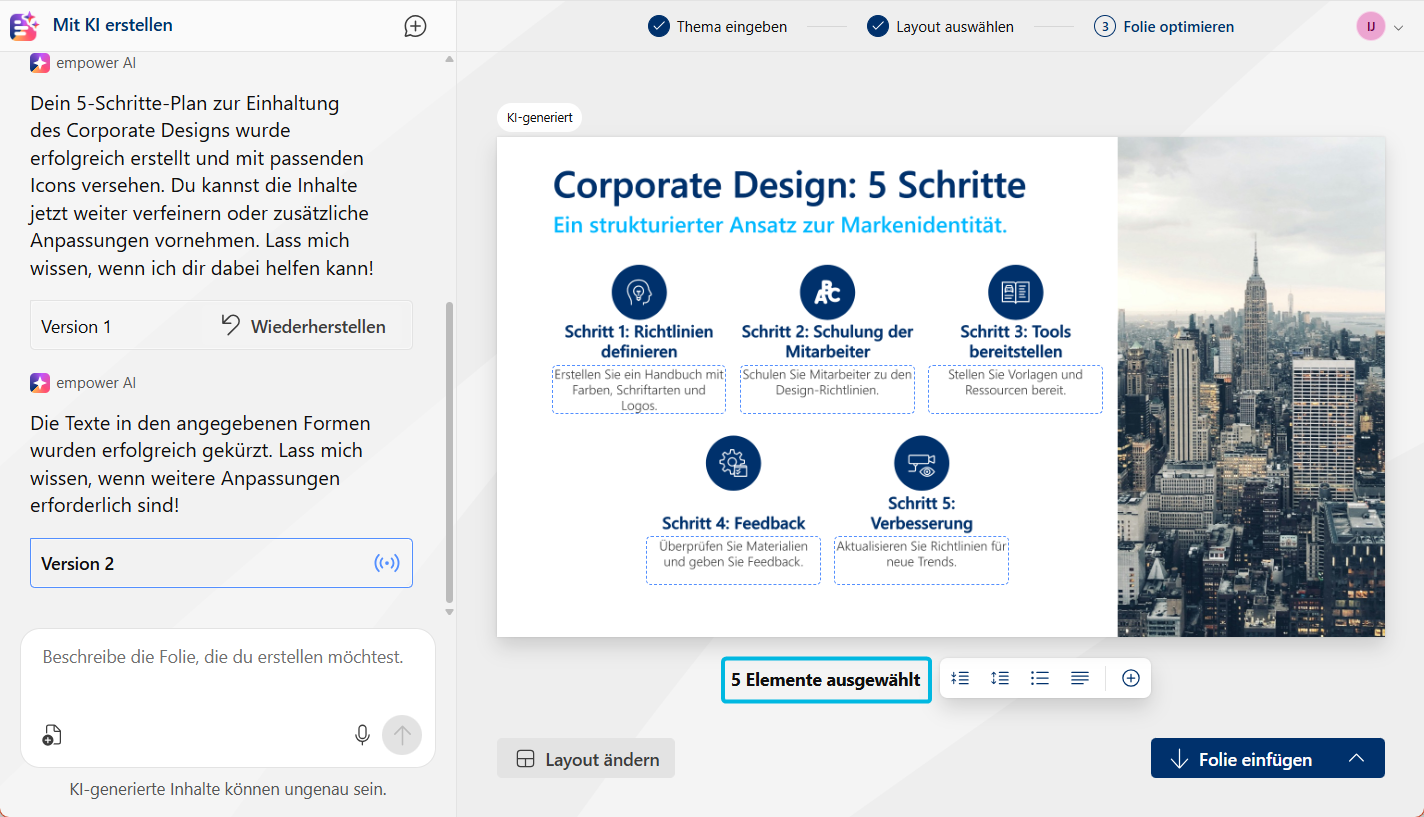
Task: Click the text alignment icon in toolbar
Action: [1080, 678]
